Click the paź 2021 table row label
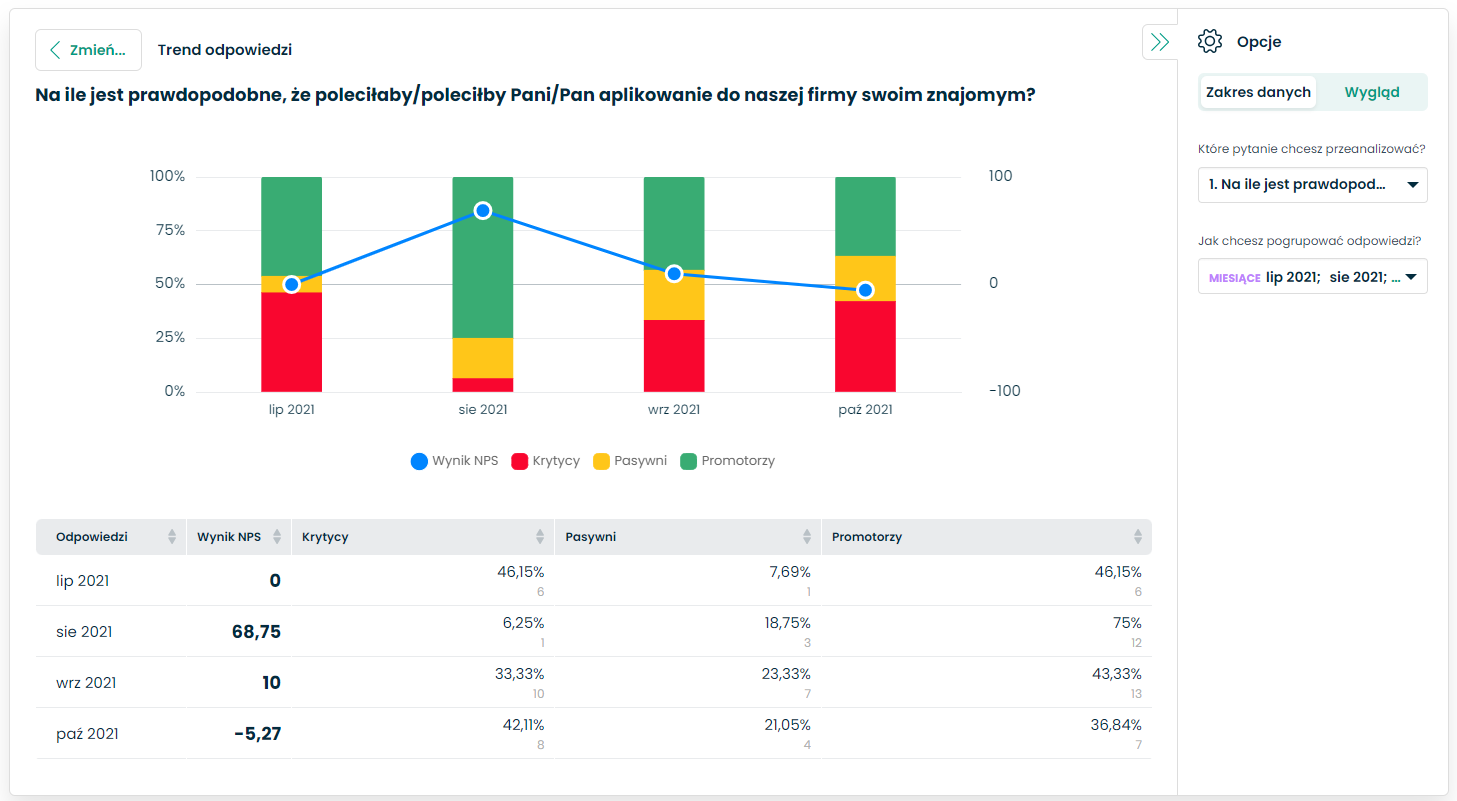1457x801 pixels. [x=87, y=734]
